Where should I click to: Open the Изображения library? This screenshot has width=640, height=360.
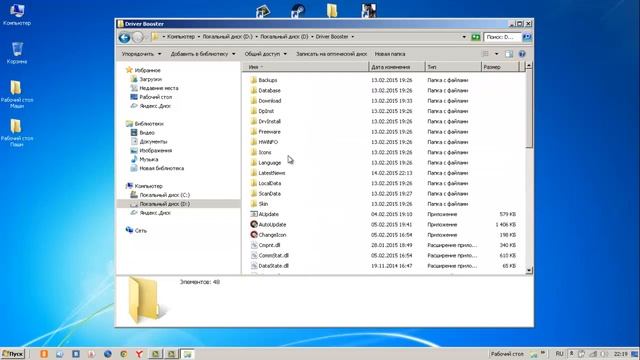(156, 151)
